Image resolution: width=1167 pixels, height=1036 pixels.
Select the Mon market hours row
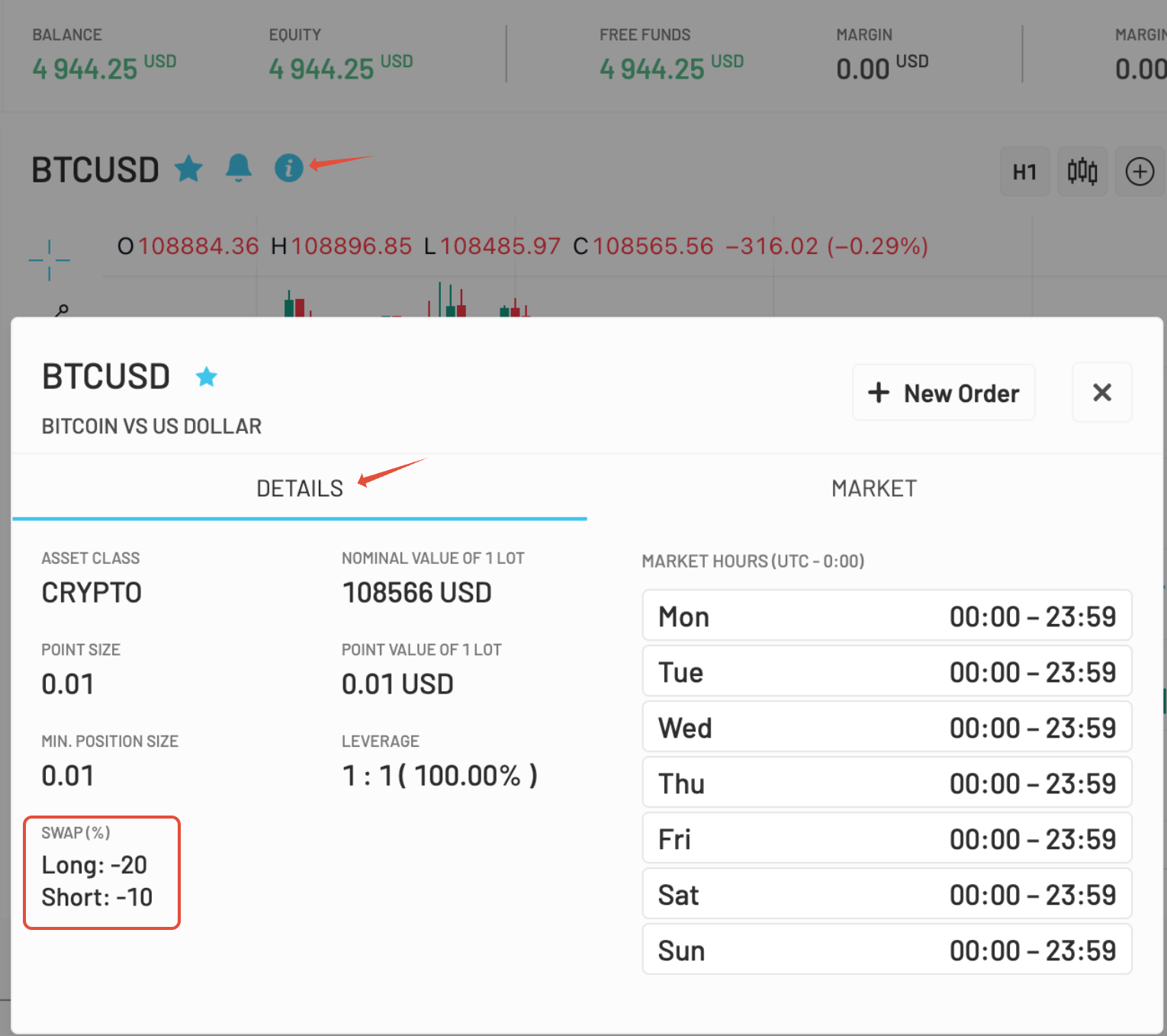point(887,616)
